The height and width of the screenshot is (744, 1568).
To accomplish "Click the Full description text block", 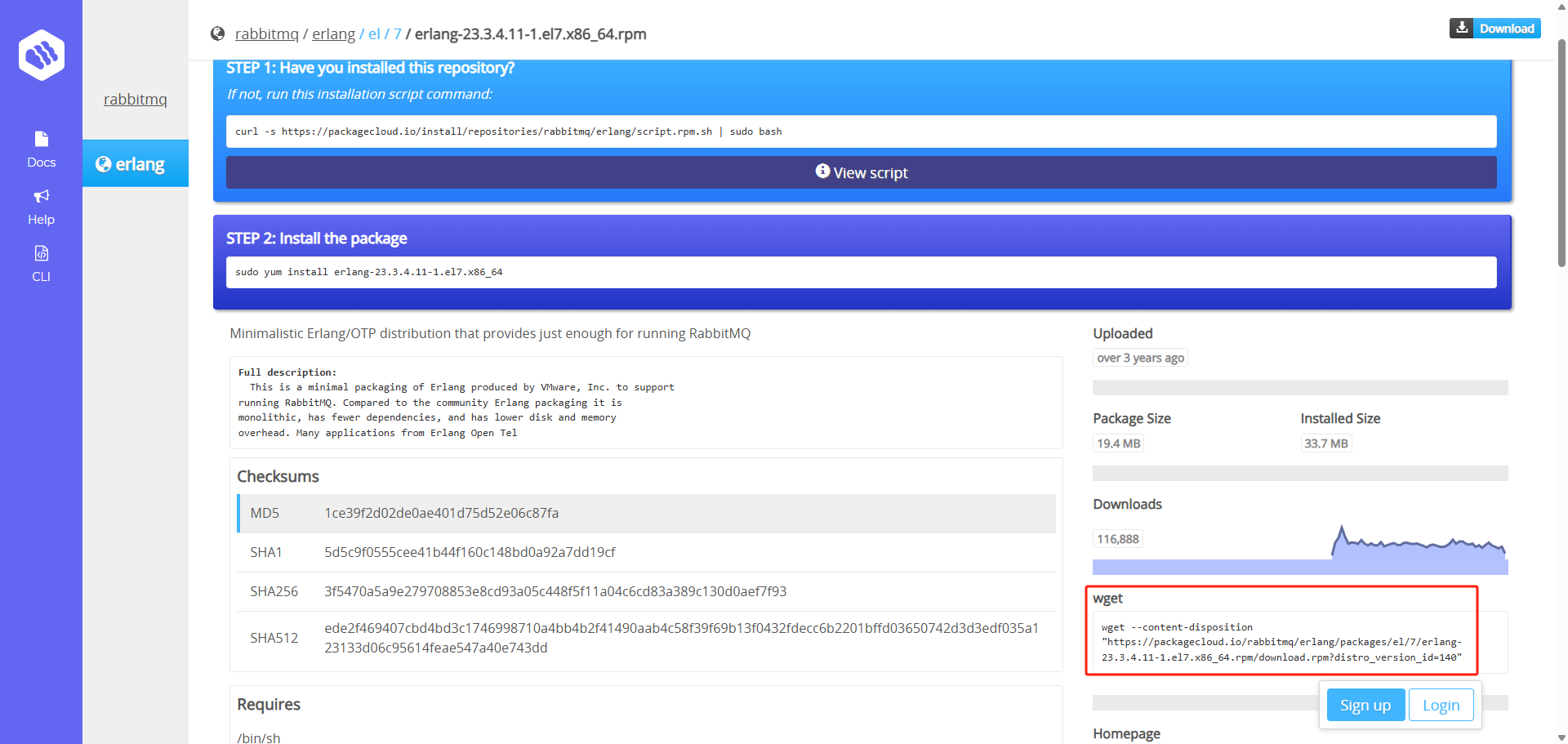I will pyautogui.click(x=646, y=403).
